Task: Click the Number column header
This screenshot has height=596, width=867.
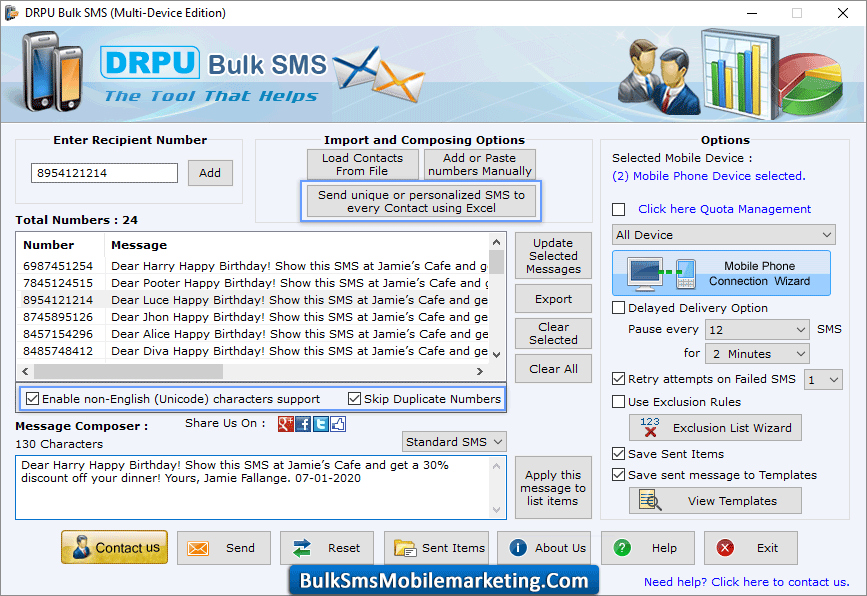Action: [61, 245]
